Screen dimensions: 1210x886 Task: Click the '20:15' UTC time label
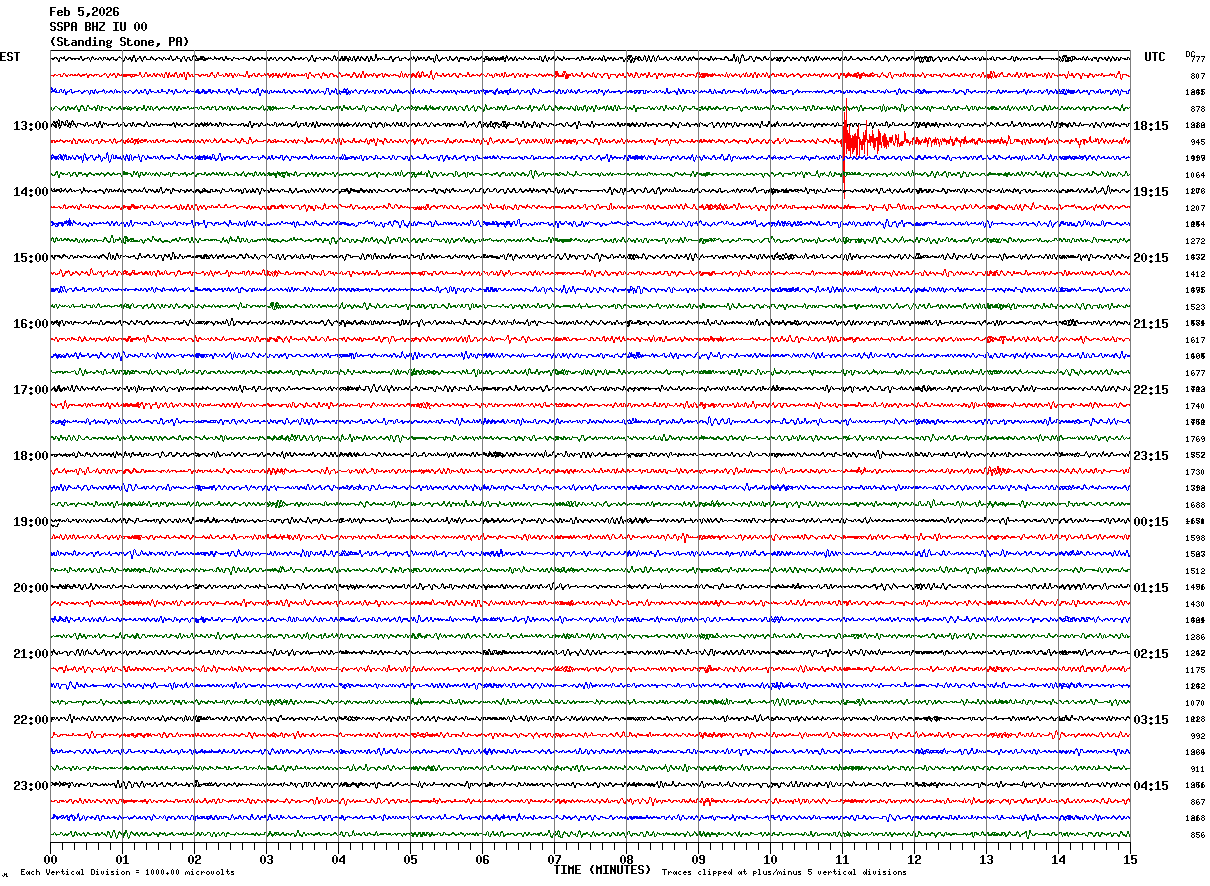pos(1152,257)
